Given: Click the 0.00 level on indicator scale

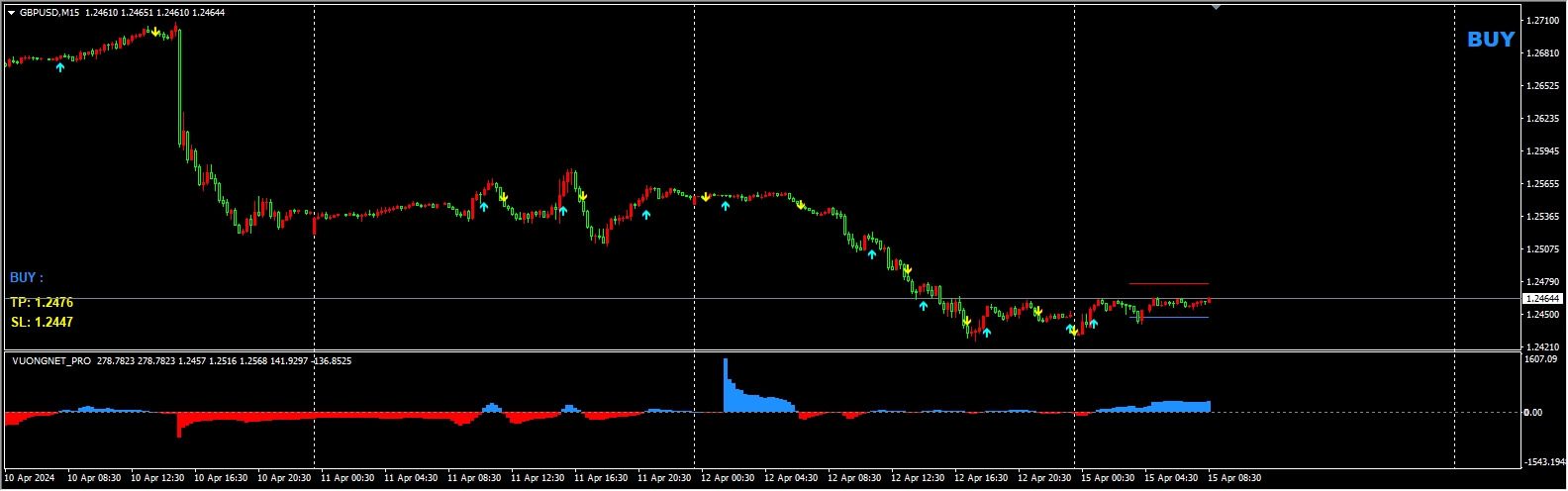Looking at the screenshot, I should point(1533,413).
